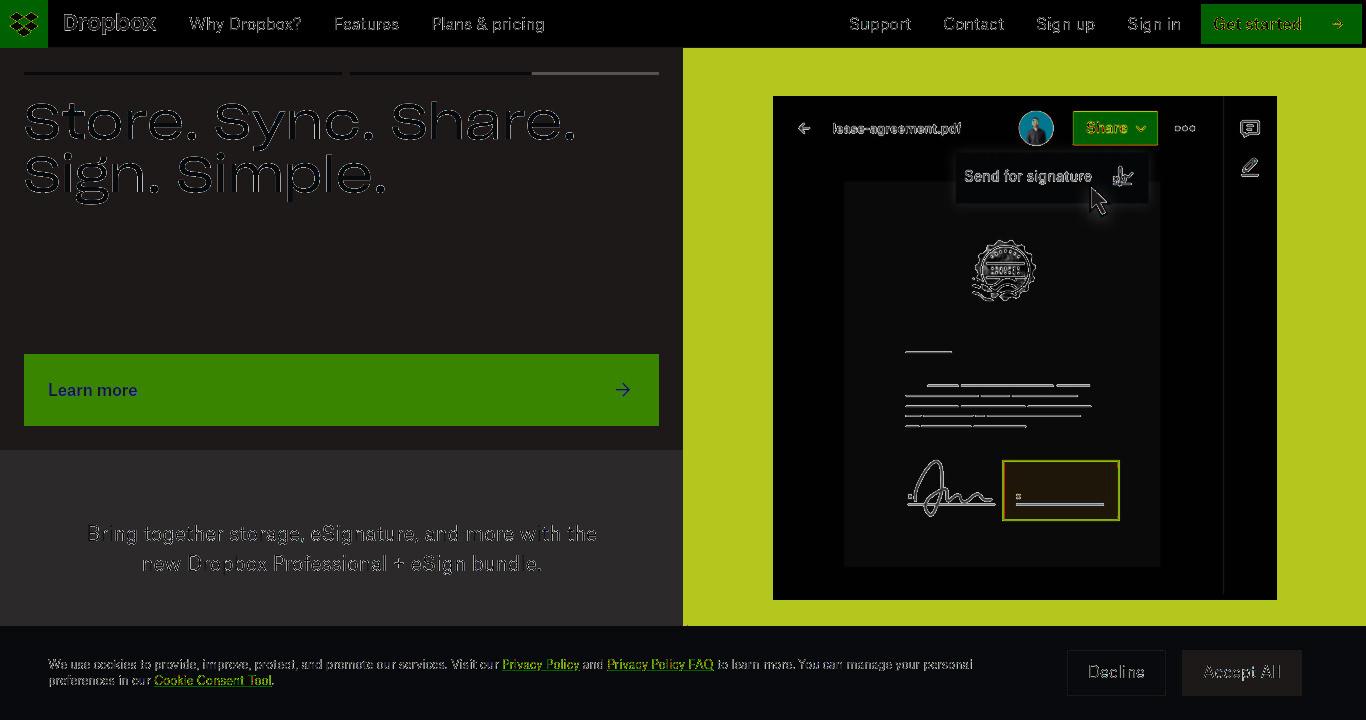
Task: Click the Store. Sync. Share. headline
Action: [301, 148]
